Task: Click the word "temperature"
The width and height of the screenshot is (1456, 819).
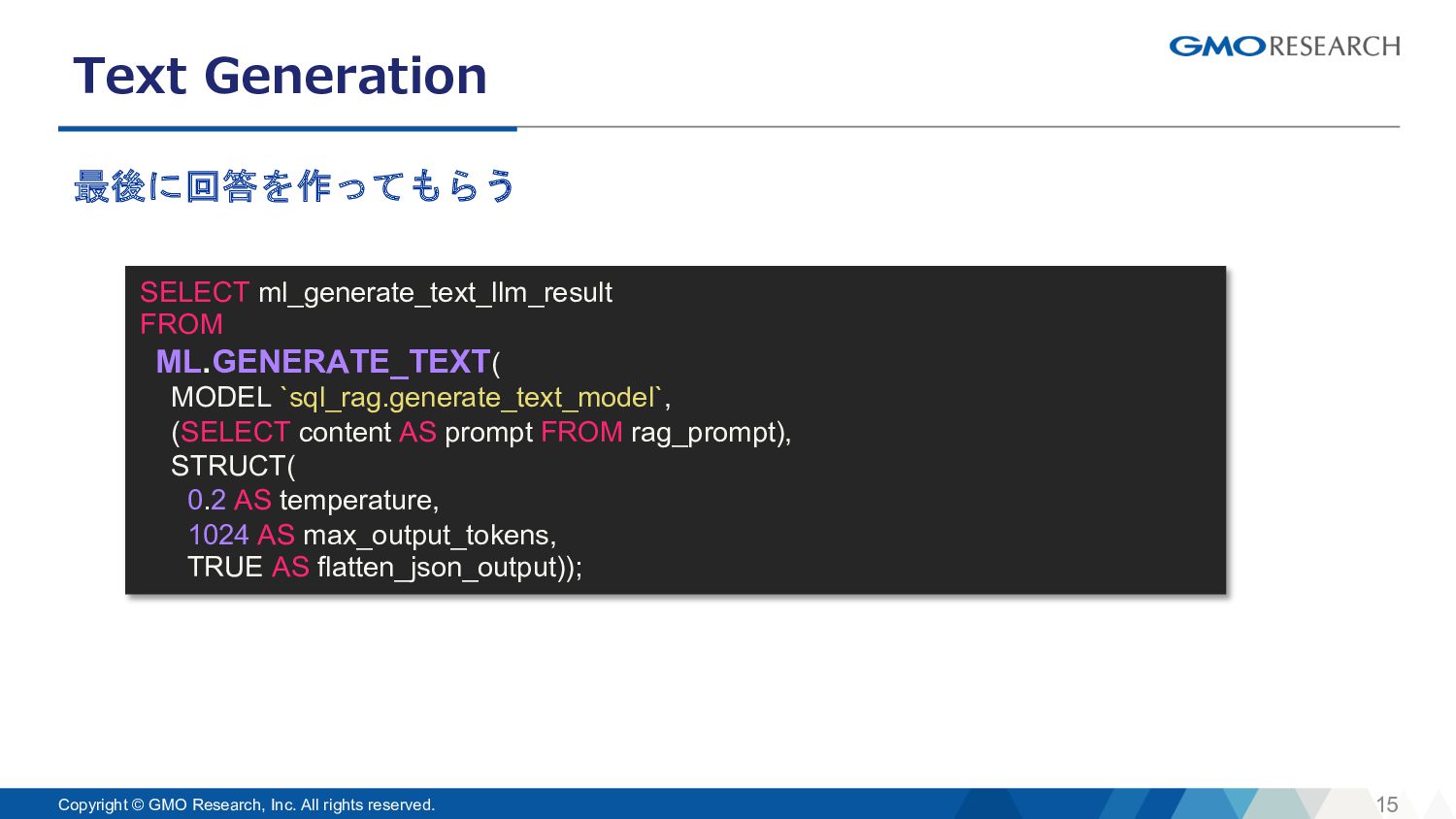Action: pos(355,501)
